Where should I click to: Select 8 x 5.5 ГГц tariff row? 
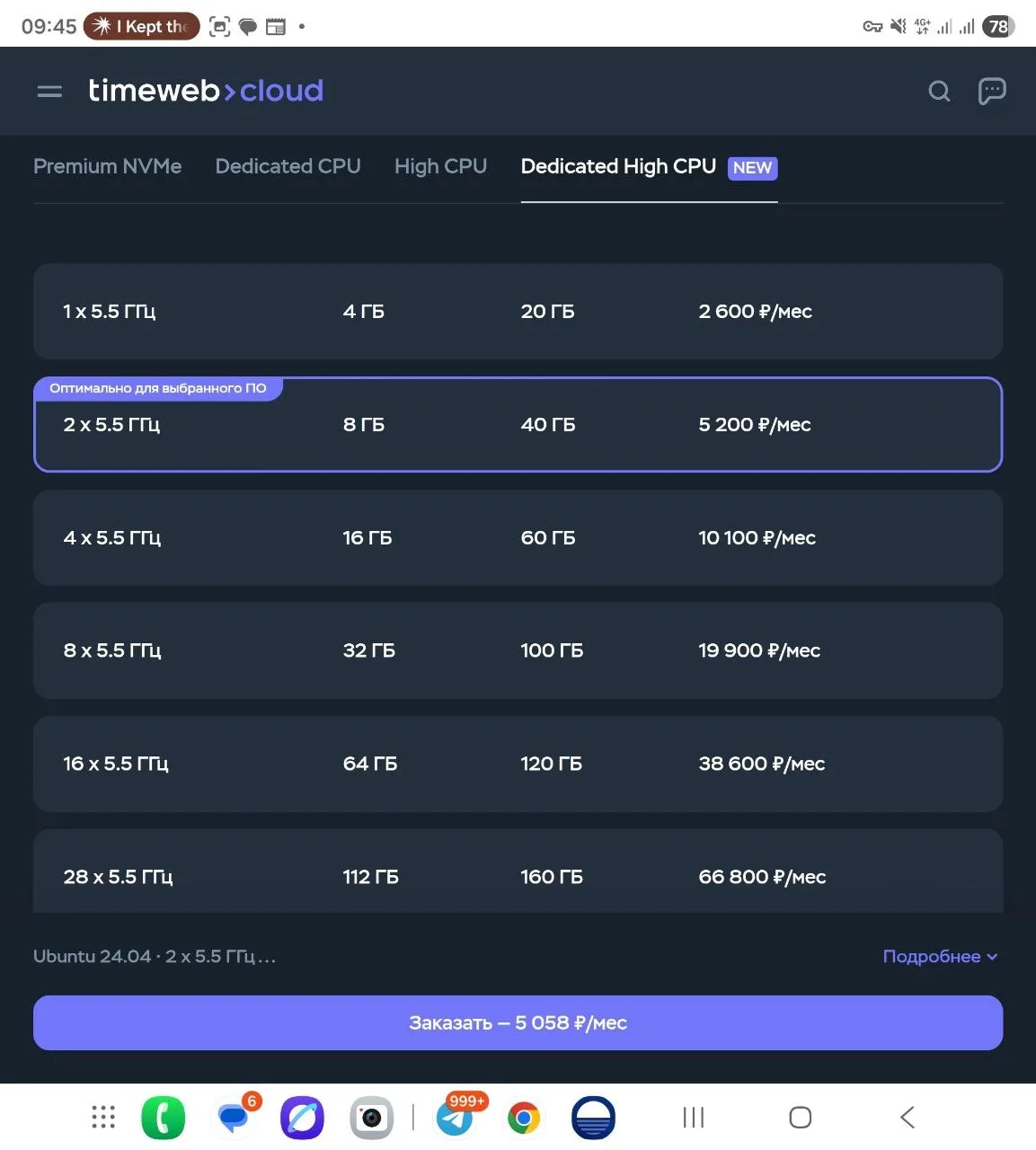(518, 650)
